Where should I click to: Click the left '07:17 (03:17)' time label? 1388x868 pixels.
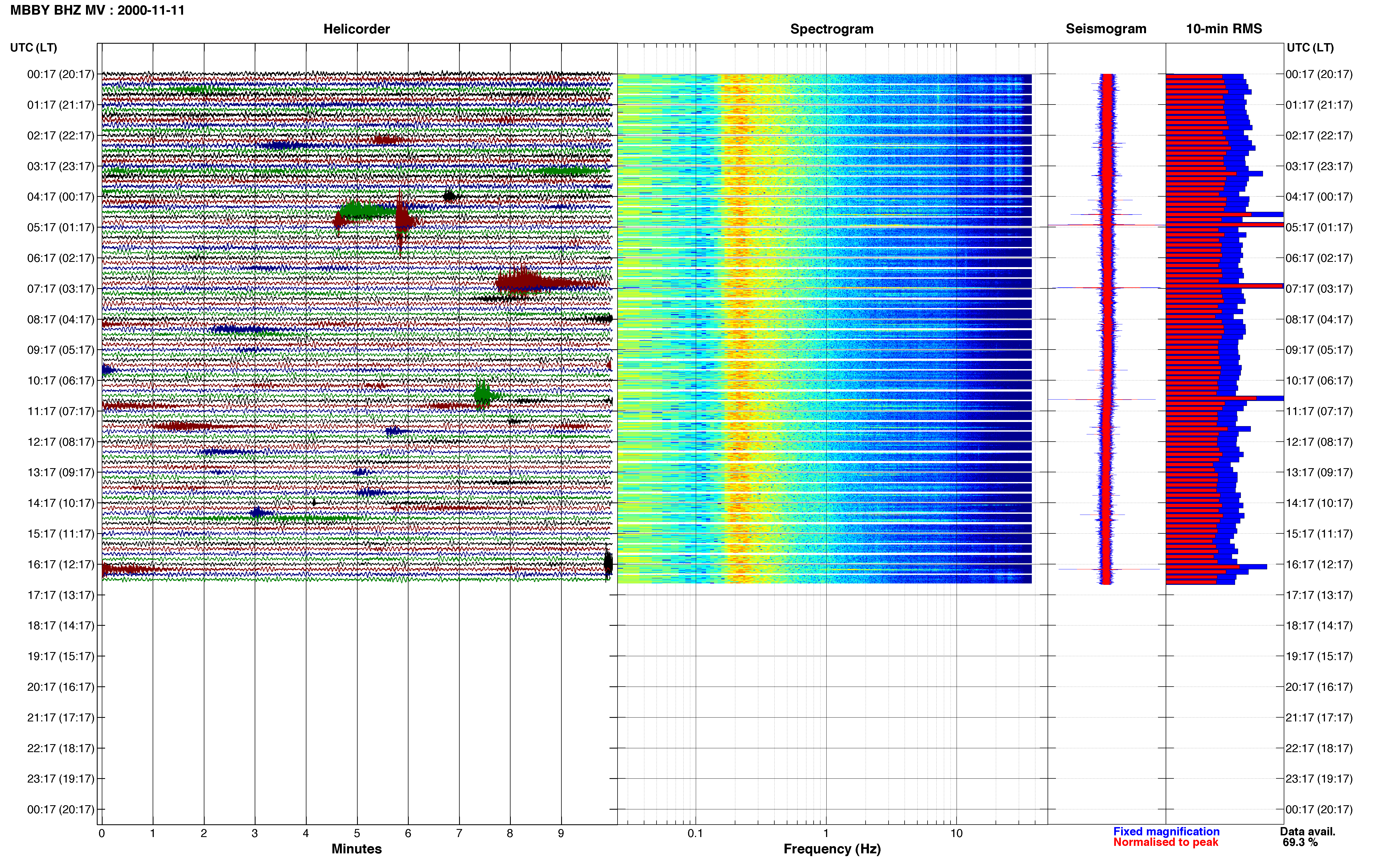[61, 289]
